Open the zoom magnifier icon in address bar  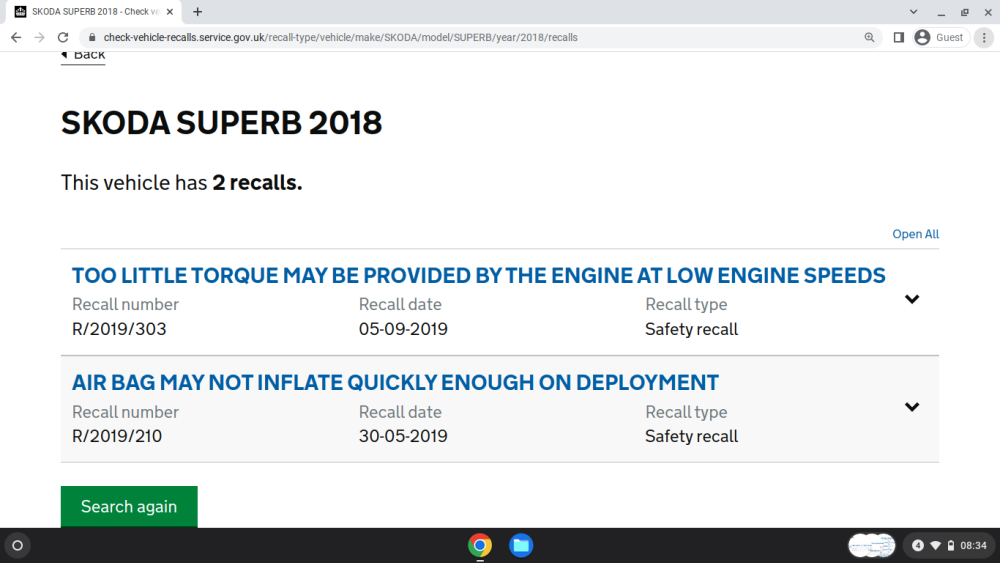[x=869, y=38]
